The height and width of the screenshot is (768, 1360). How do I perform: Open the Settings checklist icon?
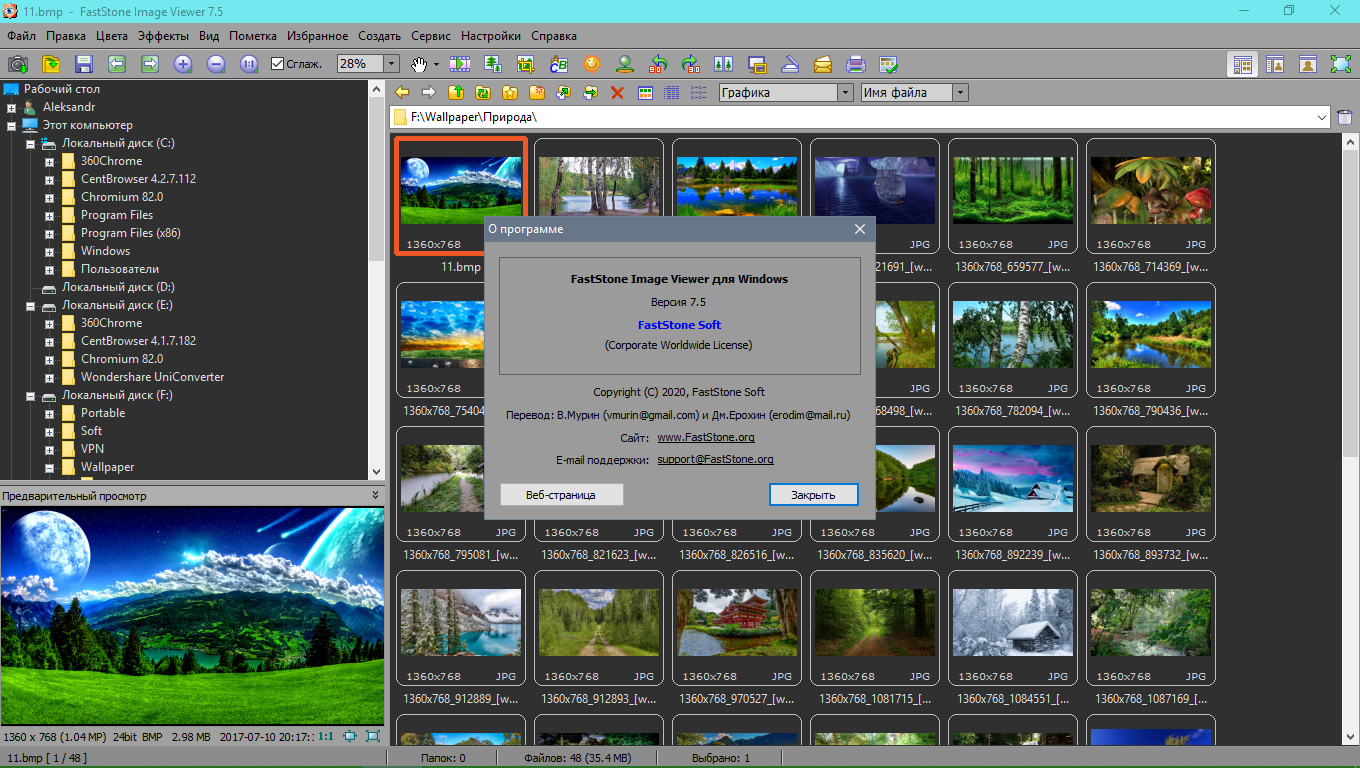(889, 64)
